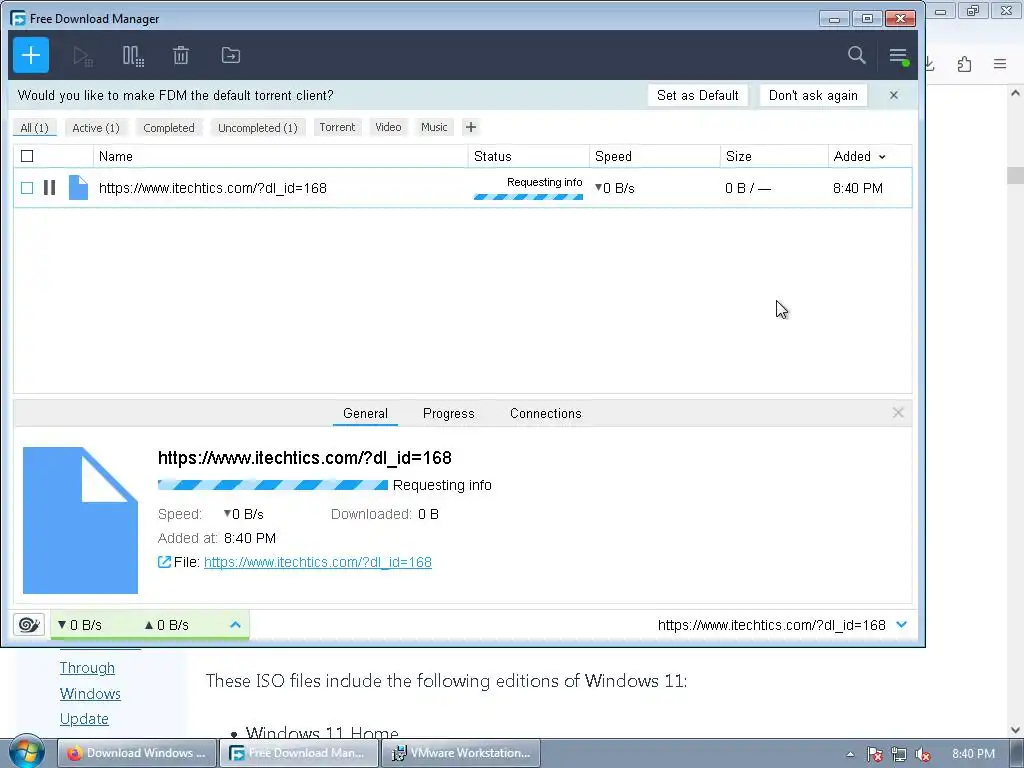Open Firefox extensions puzzle icon
Screen dimensions: 1024x768
click(965, 64)
